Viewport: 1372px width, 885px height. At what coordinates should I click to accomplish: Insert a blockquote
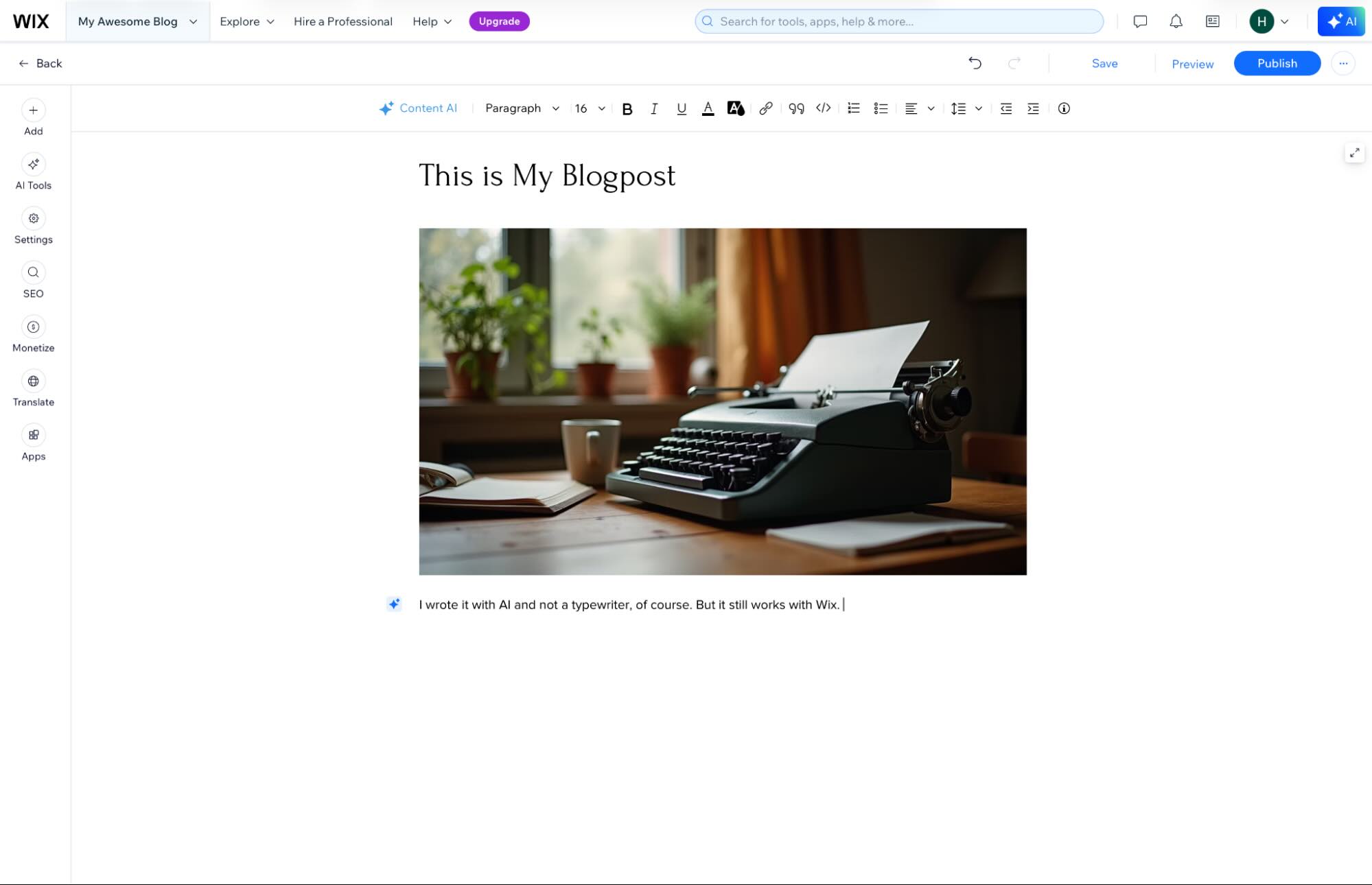click(x=795, y=108)
